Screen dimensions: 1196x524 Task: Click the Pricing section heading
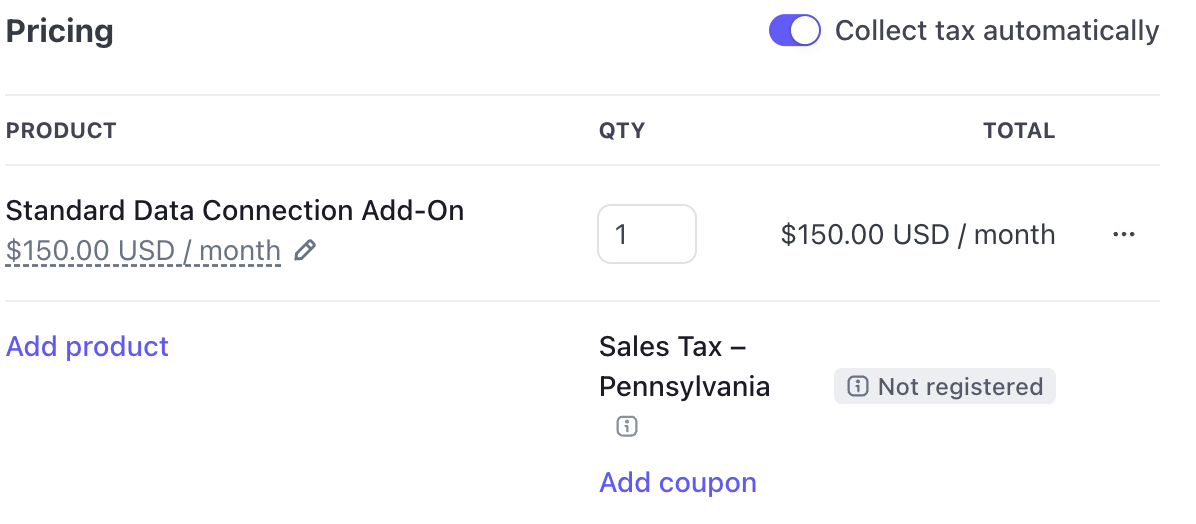[x=59, y=31]
